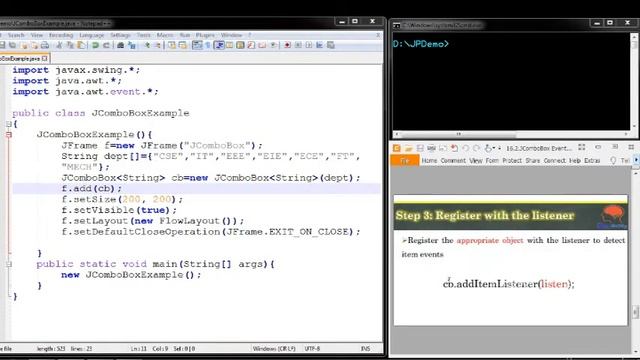Click Foxit's Undo arrow in quick access bar
640x360 pixels.
click(x=466, y=148)
